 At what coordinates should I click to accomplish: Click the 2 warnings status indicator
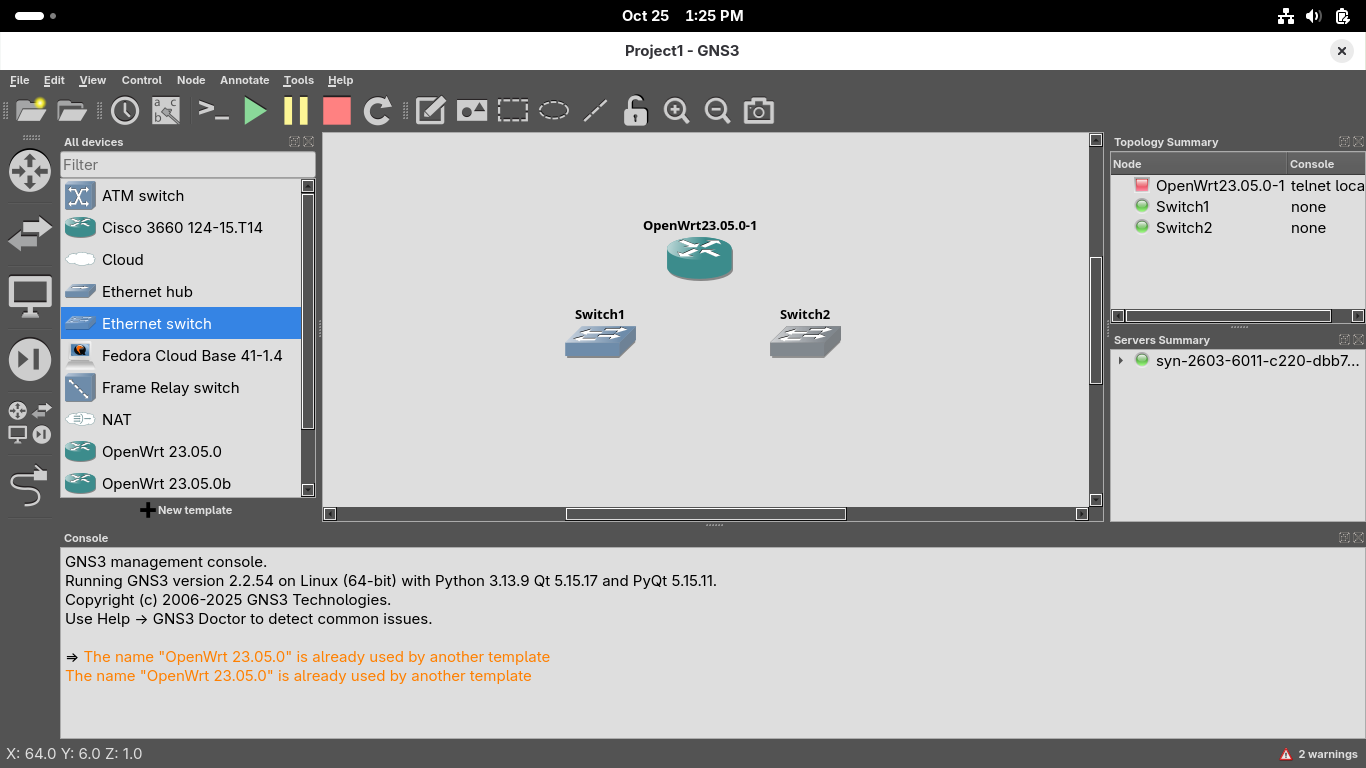[x=1318, y=754]
